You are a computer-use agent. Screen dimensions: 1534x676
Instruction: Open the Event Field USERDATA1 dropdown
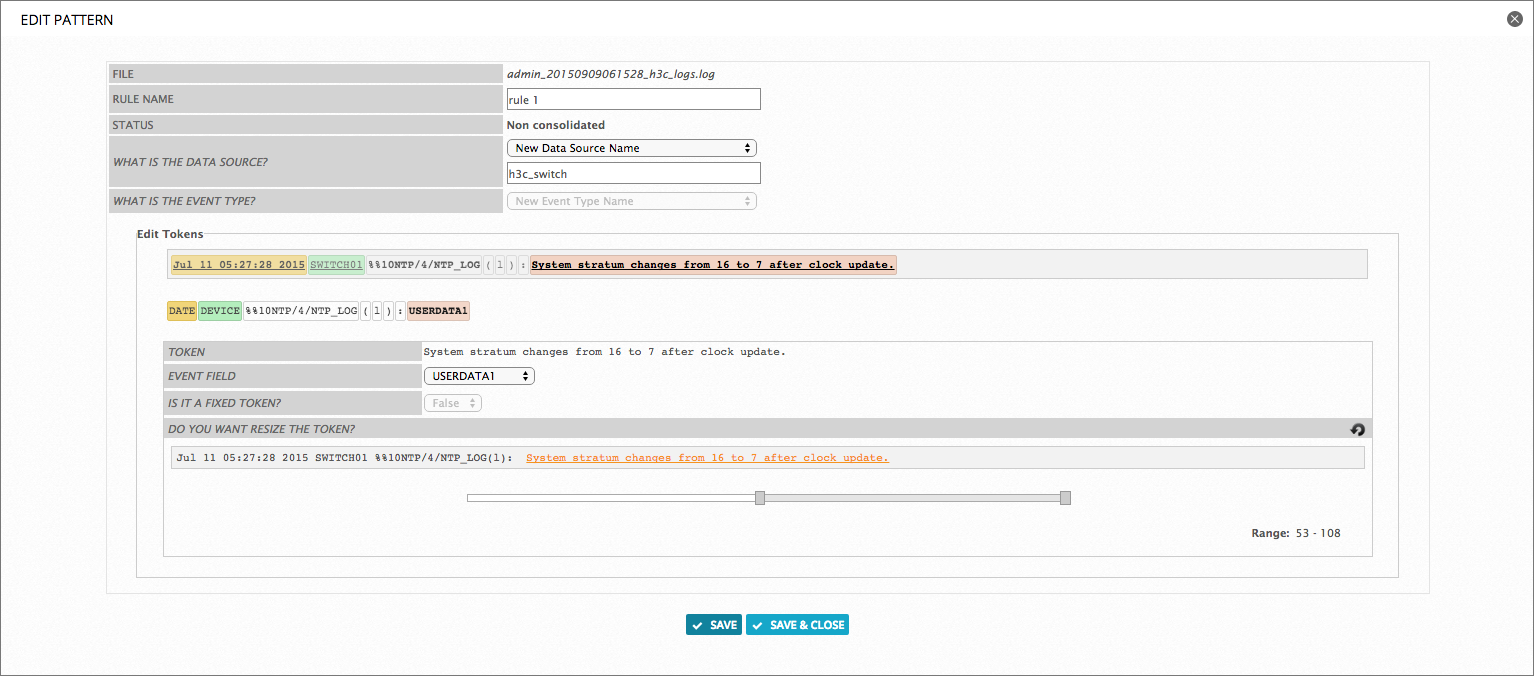point(480,376)
